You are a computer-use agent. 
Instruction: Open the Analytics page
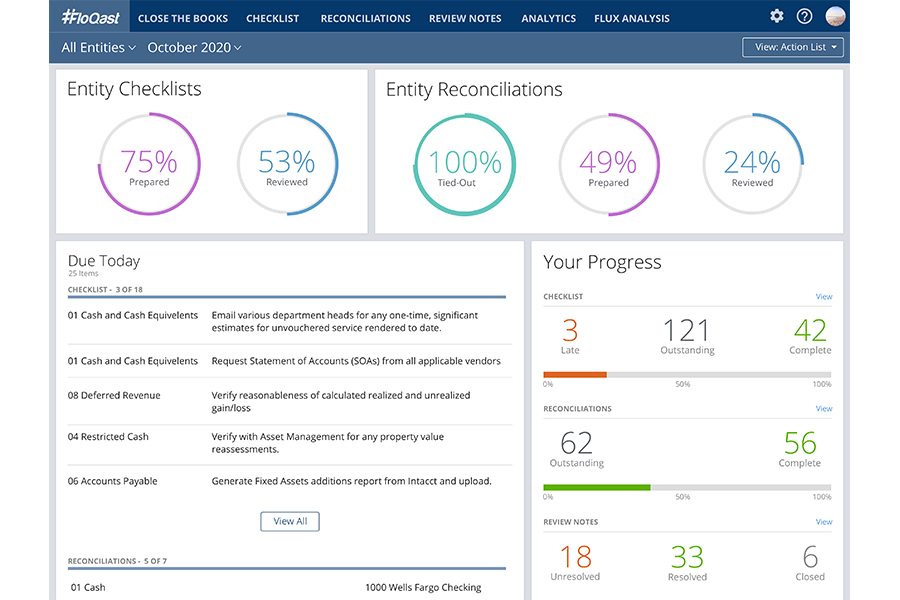pos(548,18)
